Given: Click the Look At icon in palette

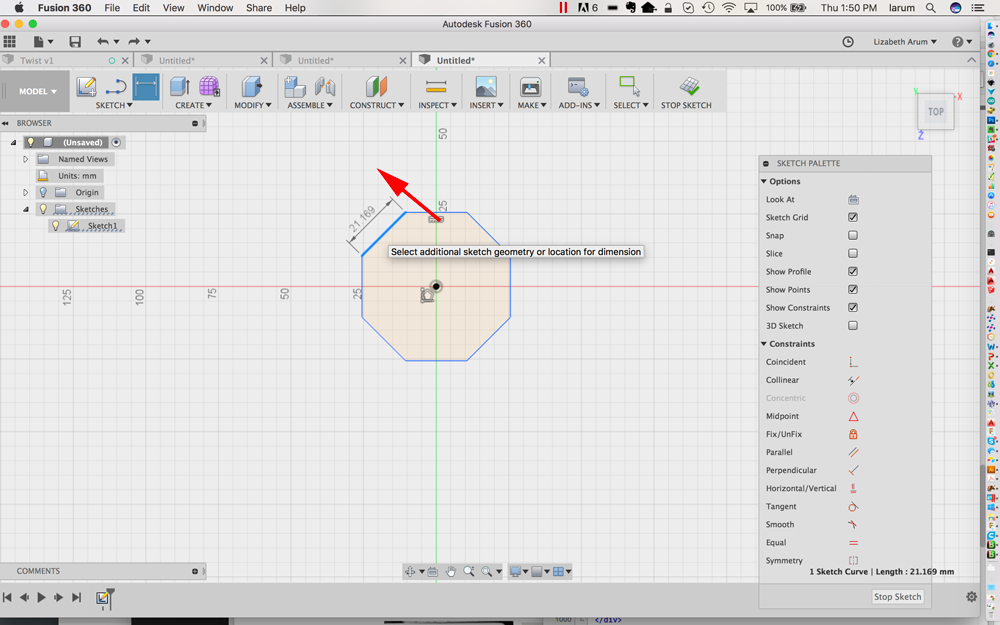Looking at the screenshot, I should (853, 200).
